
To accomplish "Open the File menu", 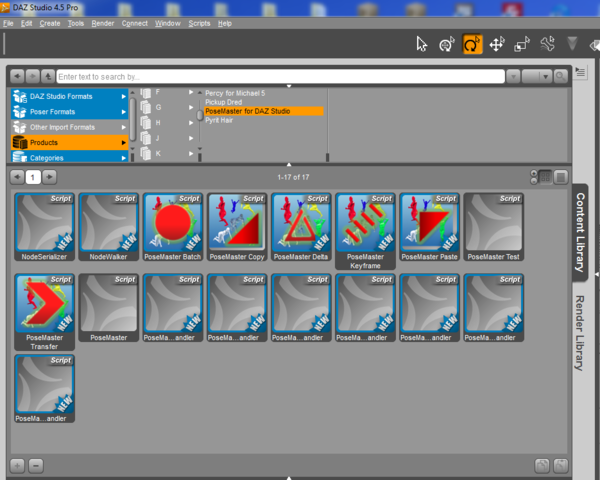I will 8,23.
